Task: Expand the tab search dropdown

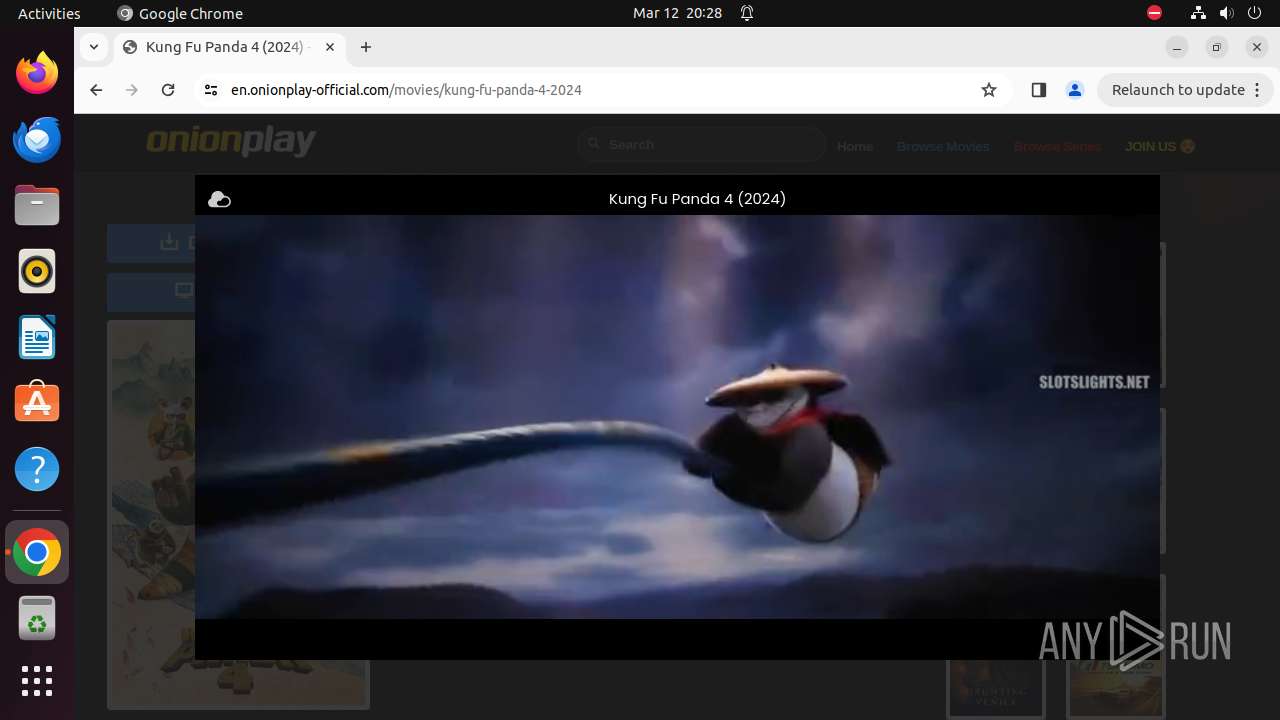Action: (x=93, y=47)
